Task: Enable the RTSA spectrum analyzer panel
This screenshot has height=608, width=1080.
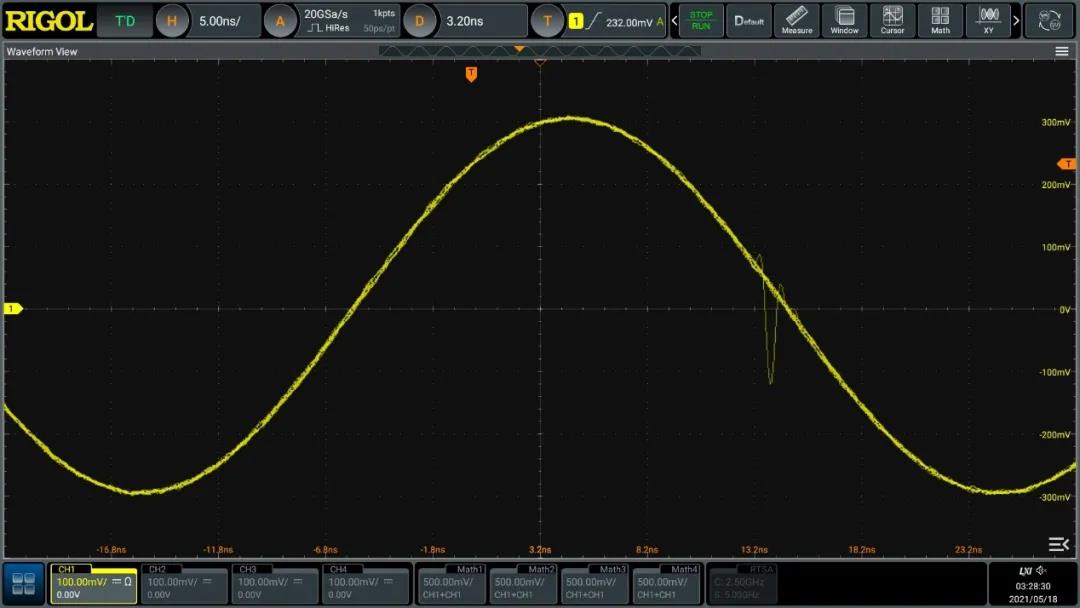Action: [x=742, y=584]
